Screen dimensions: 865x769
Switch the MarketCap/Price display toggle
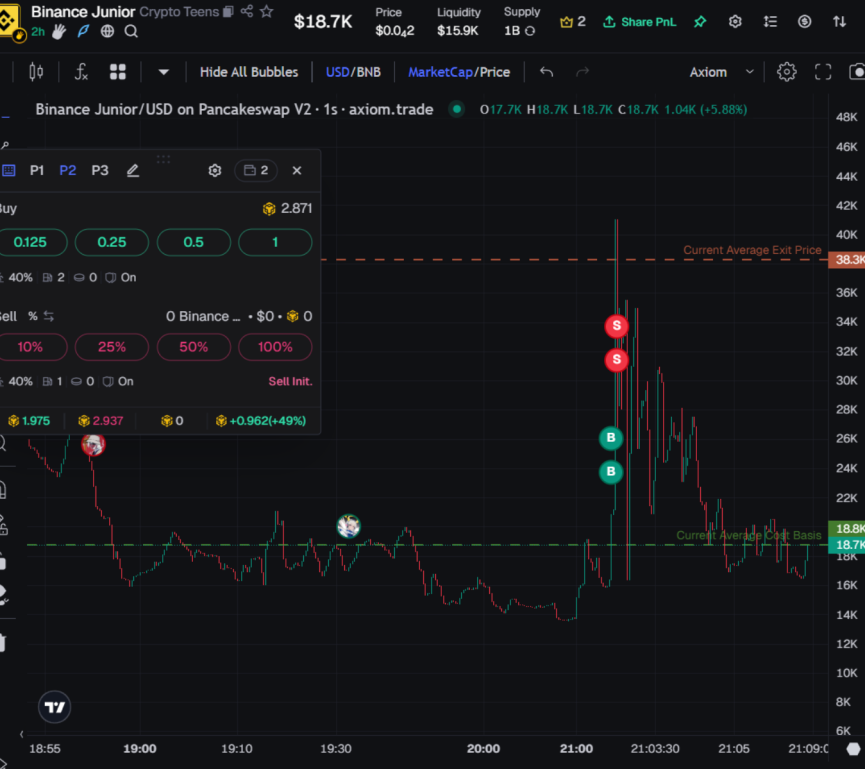click(459, 72)
